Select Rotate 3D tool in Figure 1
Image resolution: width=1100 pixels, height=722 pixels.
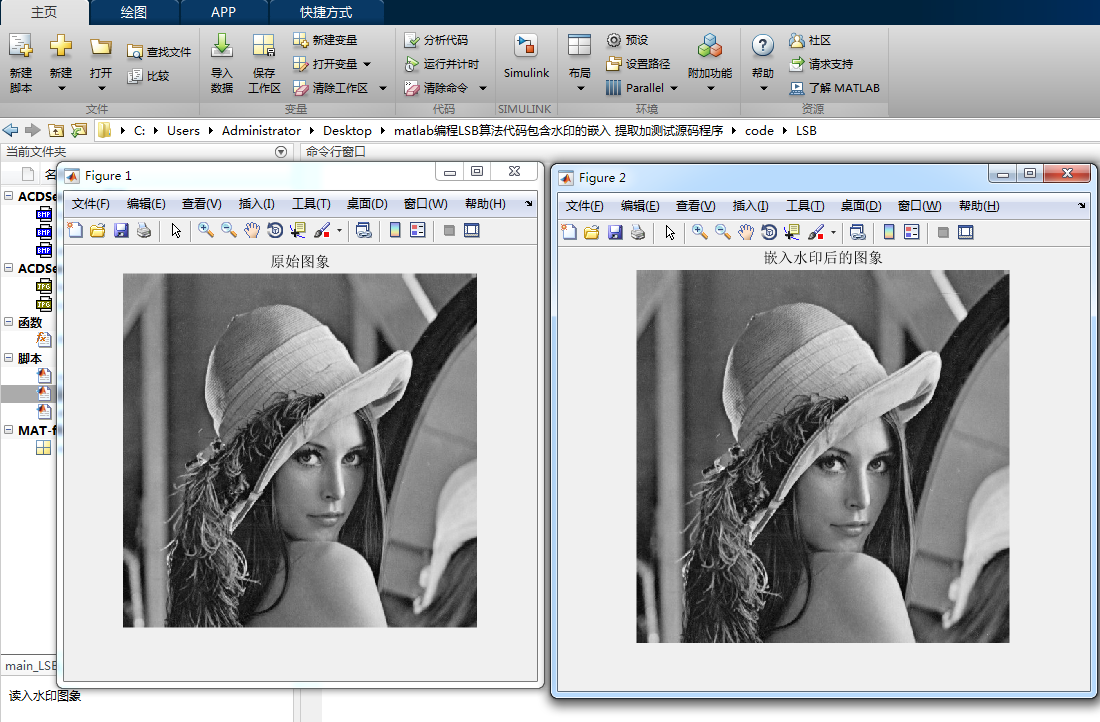pyautogui.click(x=275, y=230)
